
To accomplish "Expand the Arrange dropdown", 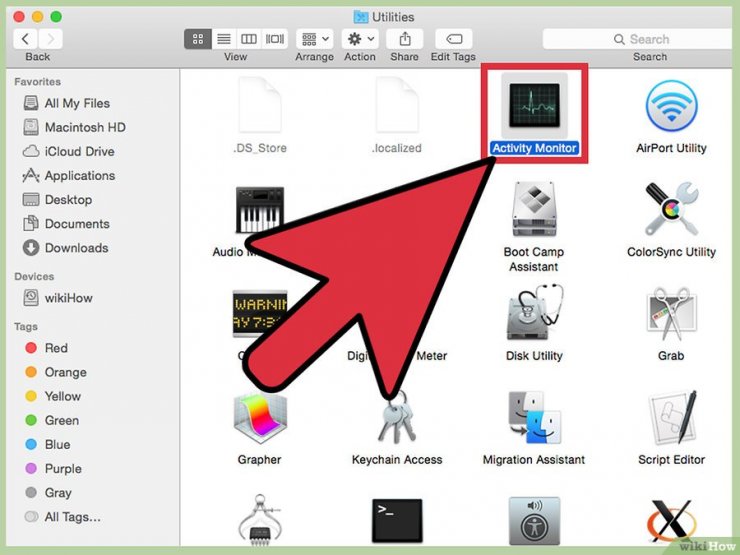I will [314, 39].
